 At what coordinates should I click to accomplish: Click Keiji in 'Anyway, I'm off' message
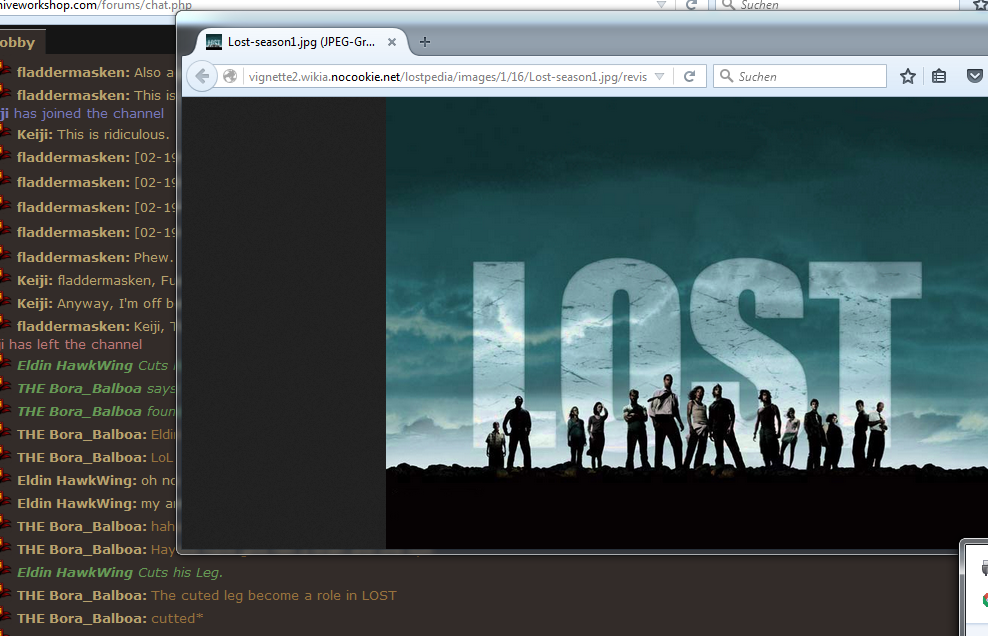tap(35, 303)
